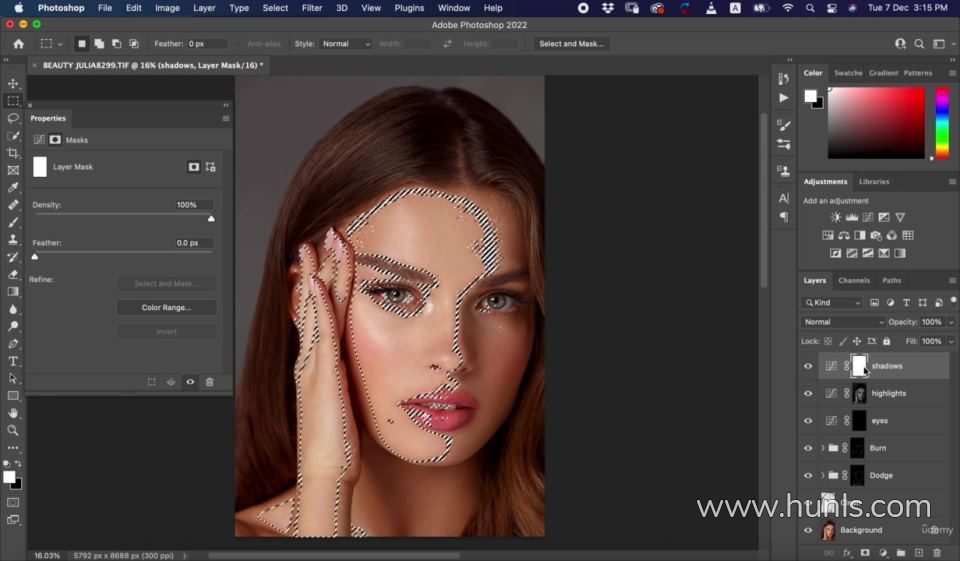The width and height of the screenshot is (960, 561).
Task: Delete mask using Properties trash icon
Action: (209, 382)
